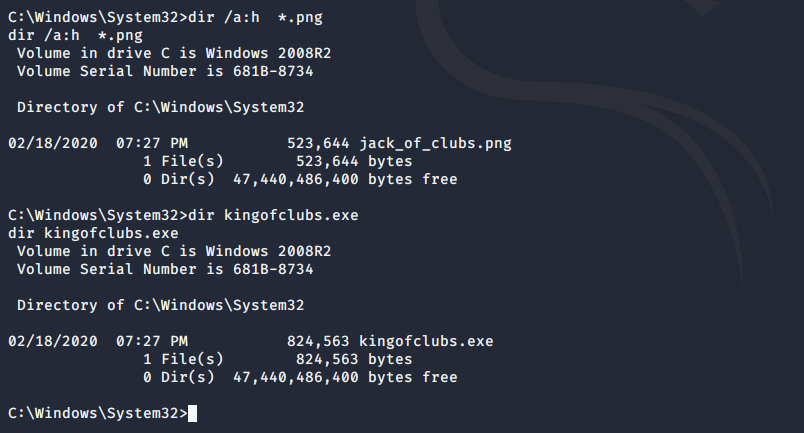Click the kingofclubs.exe filename in listing

click(426, 341)
